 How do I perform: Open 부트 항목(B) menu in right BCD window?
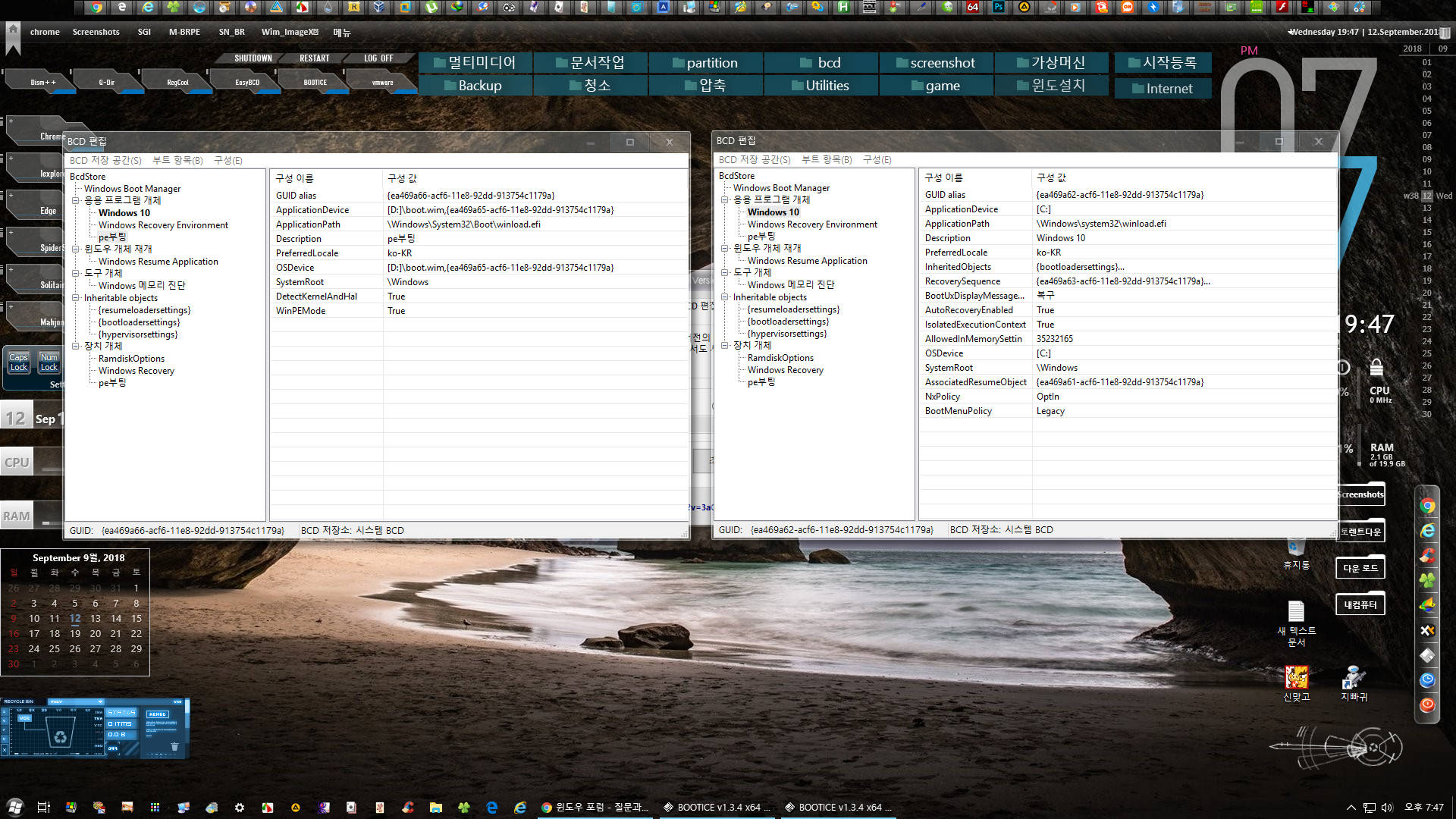tap(827, 160)
